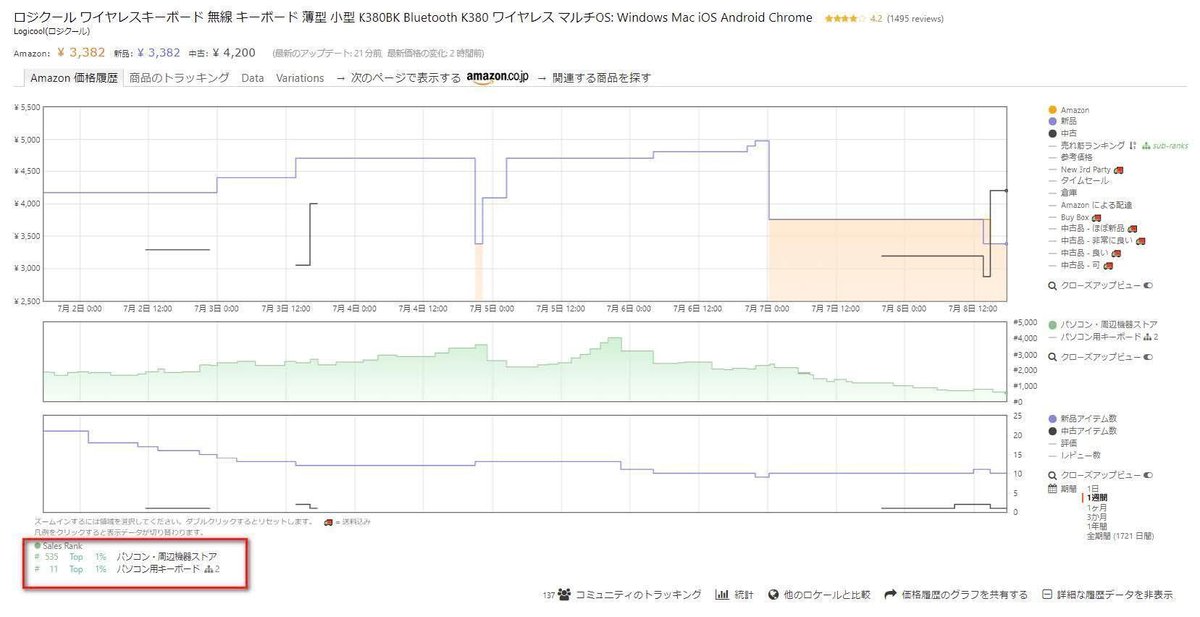Click the Logicool(ロジクール) brand link
Screen dimensions: 1200x617
tap(53, 32)
